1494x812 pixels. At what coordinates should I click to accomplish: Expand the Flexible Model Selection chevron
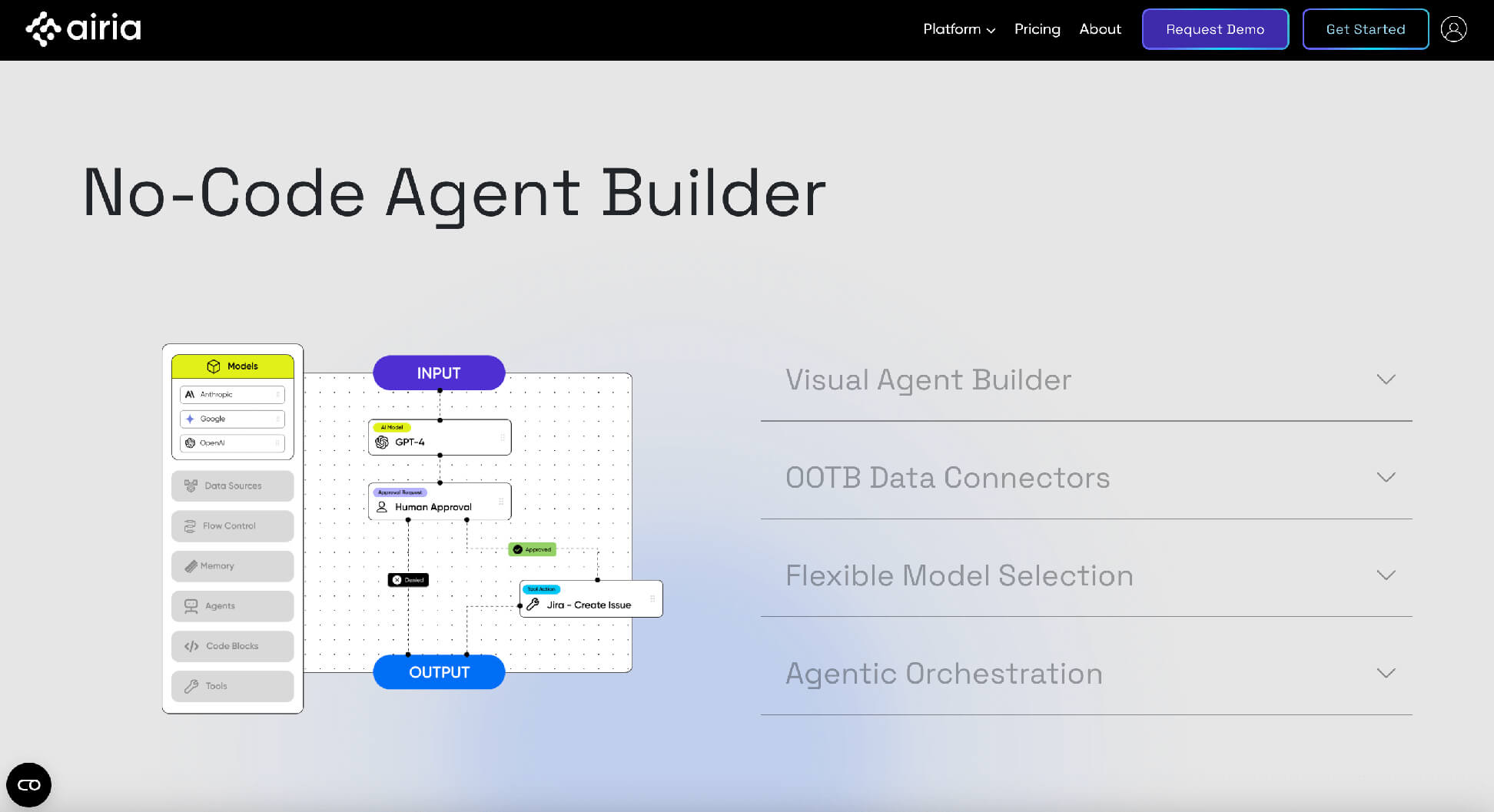coord(1386,575)
